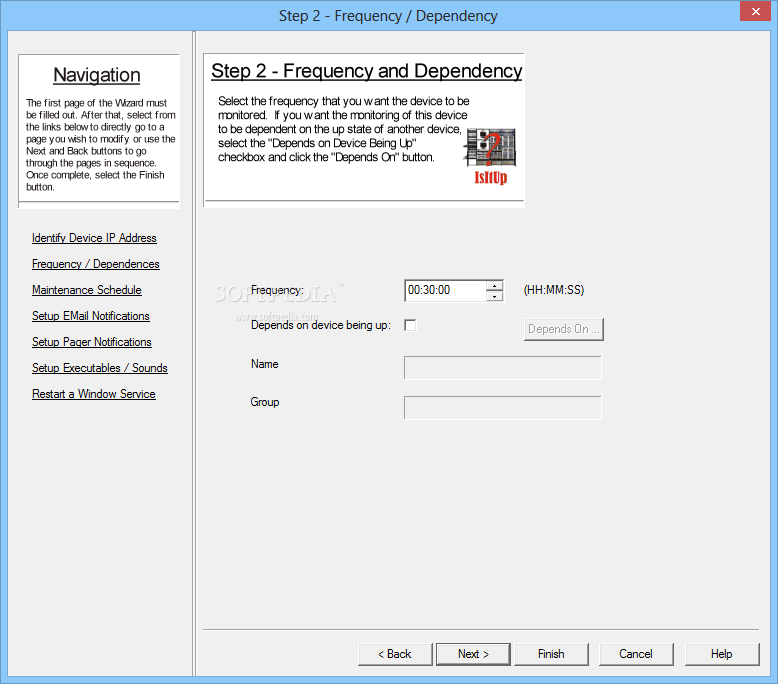The image size is (778, 684).
Task: Go to Maintenance Schedule page
Action: [x=87, y=290]
